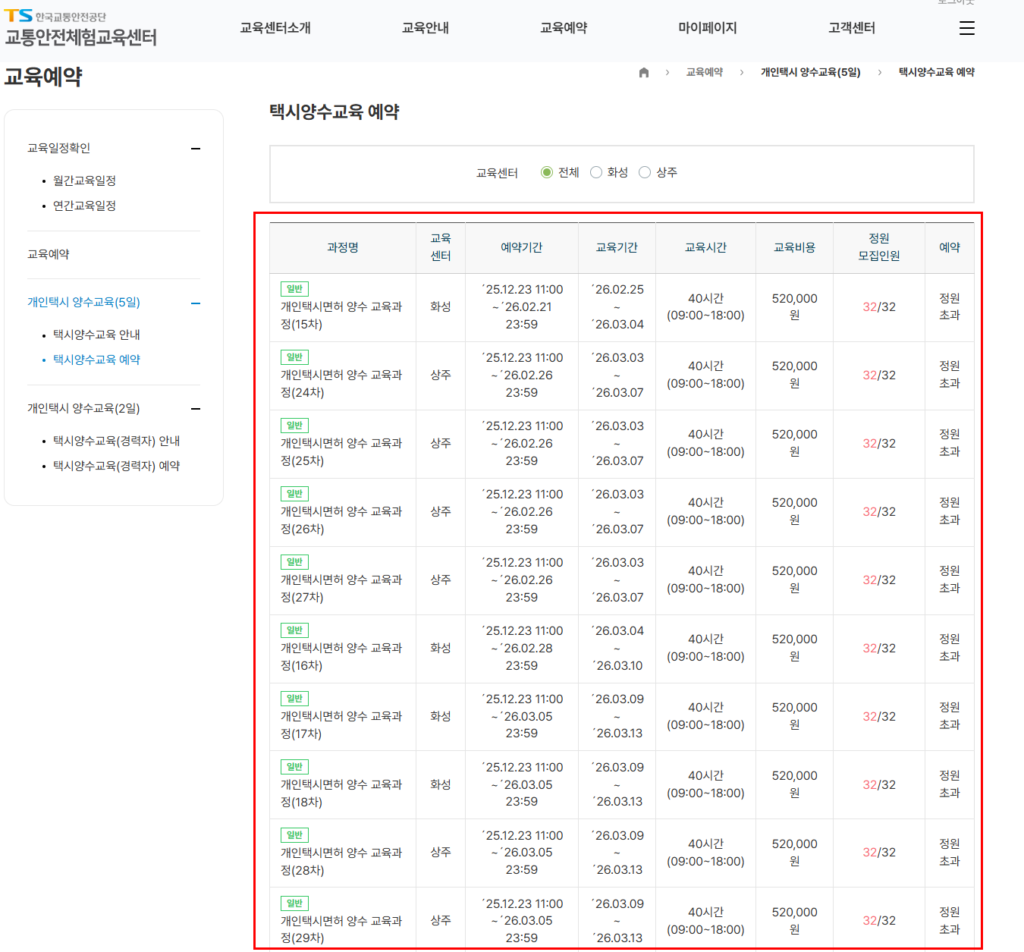Click 정원초과 for the 15차 course row
The width and height of the screenshot is (1024, 952).
949,307
